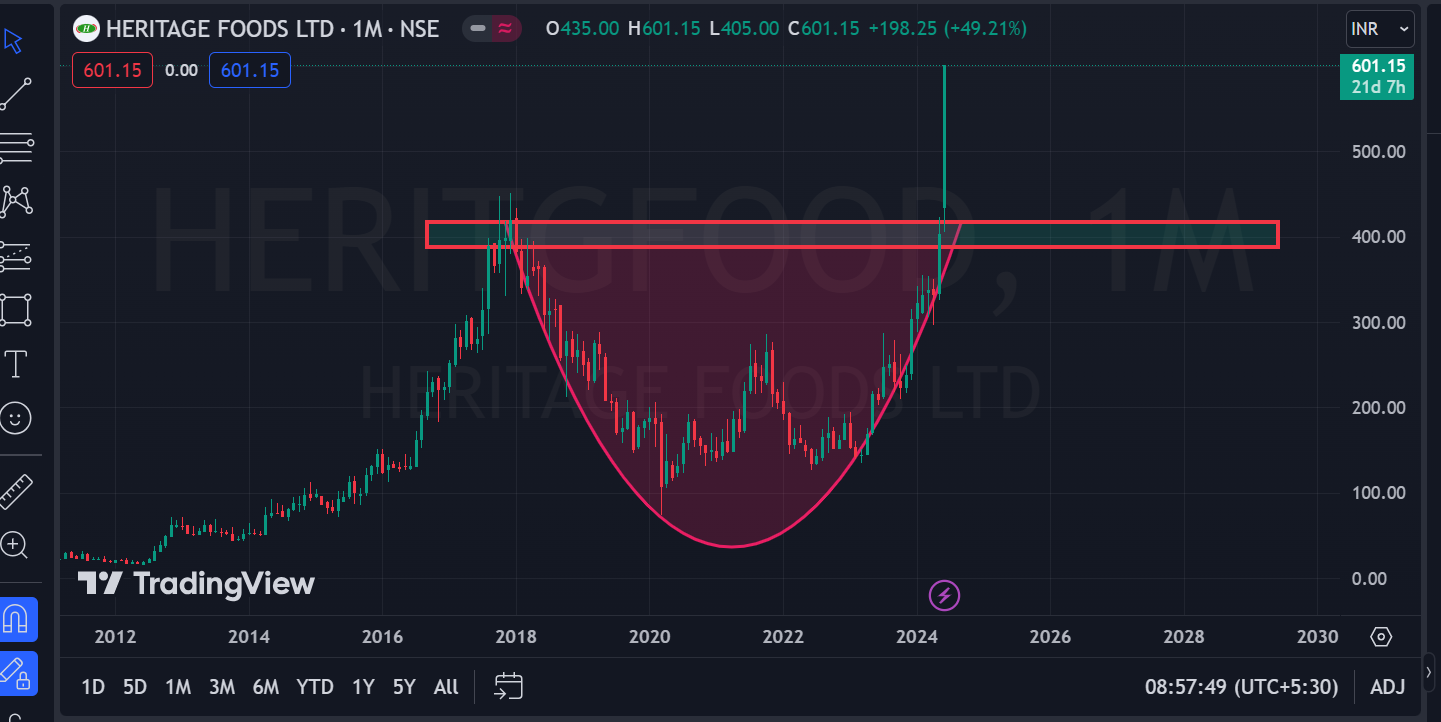
Task: Click the 200.00 price axis label
Action: pyautogui.click(x=1377, y=407)
